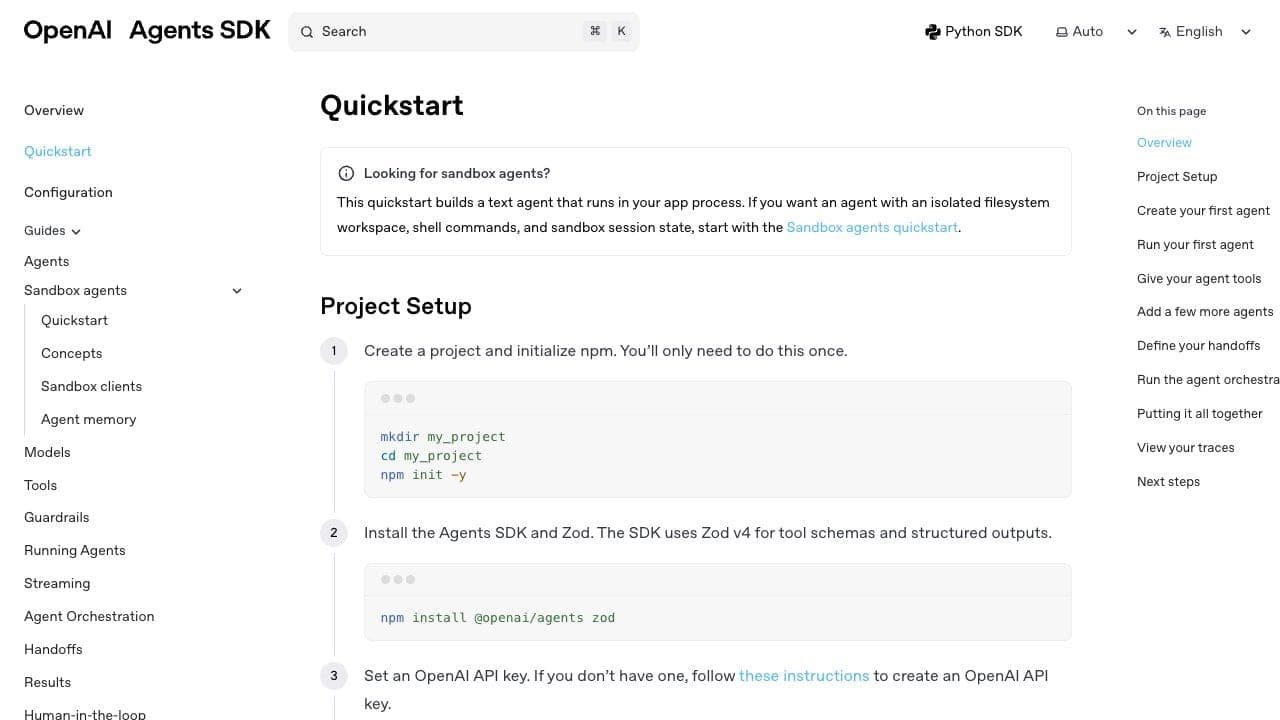Click the 'mkdir my_project' code line
The height and width of the screenshot is (720, 1280).
[x=443, y=437]
